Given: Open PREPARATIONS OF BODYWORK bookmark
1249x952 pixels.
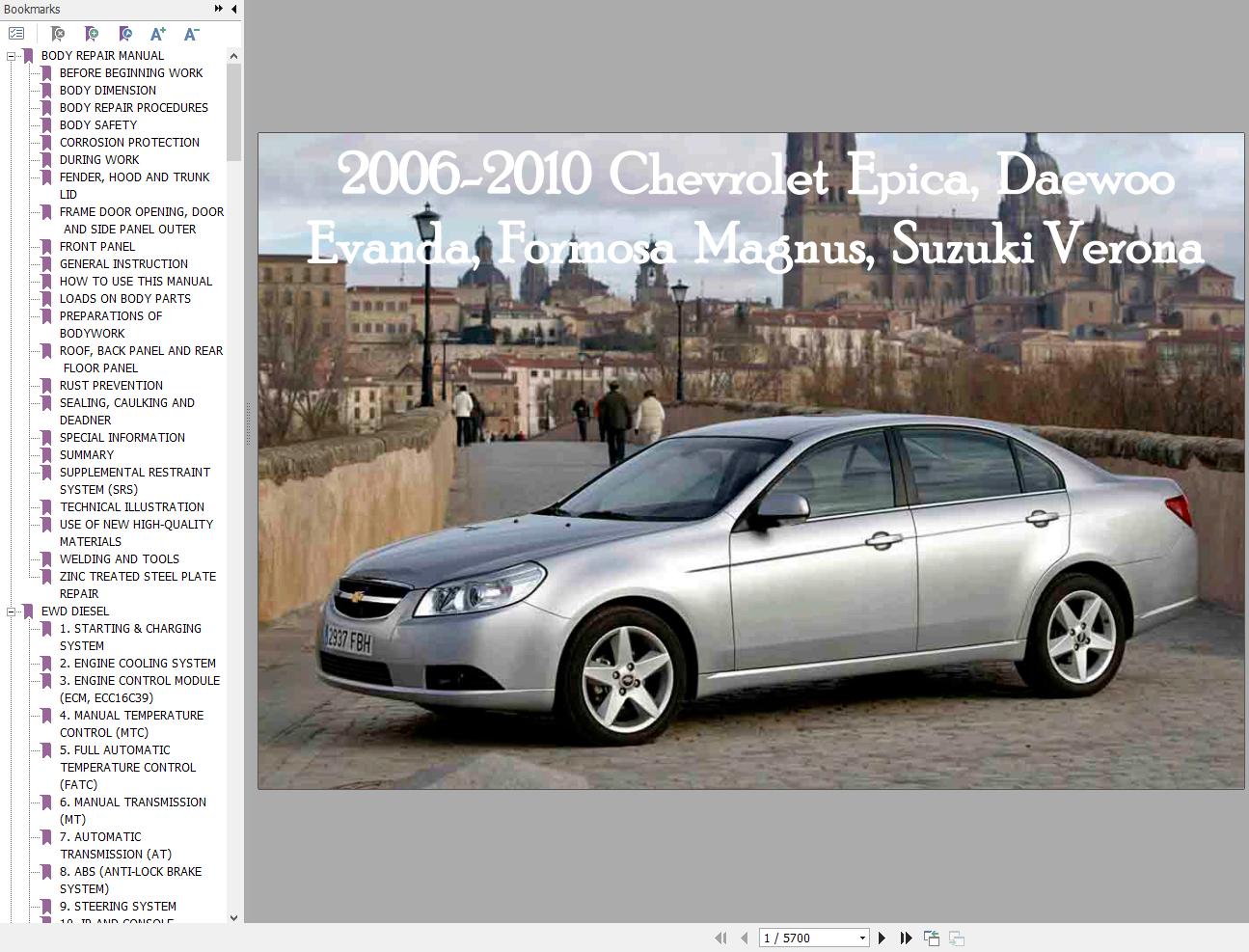Looking at the screenshot, I should coord(111,325).
